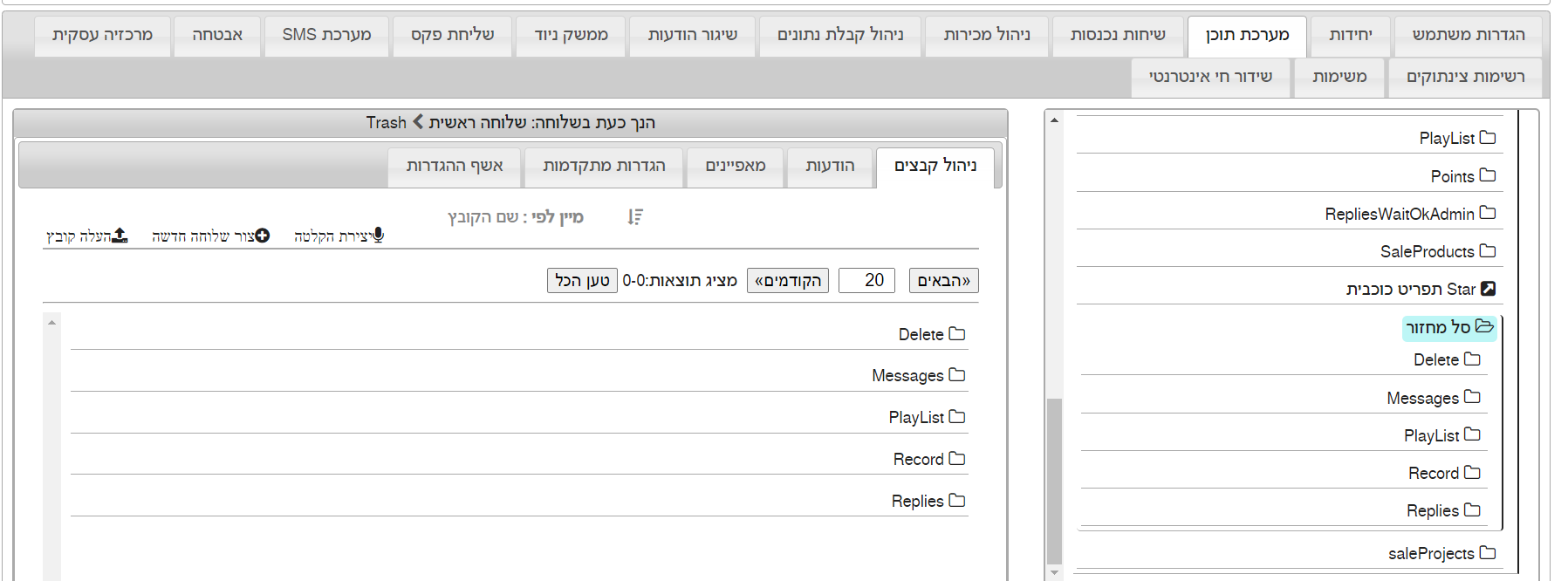Switch to the הגדרות מתקדמות tab
1568x581 pixels.
(604, 166)
